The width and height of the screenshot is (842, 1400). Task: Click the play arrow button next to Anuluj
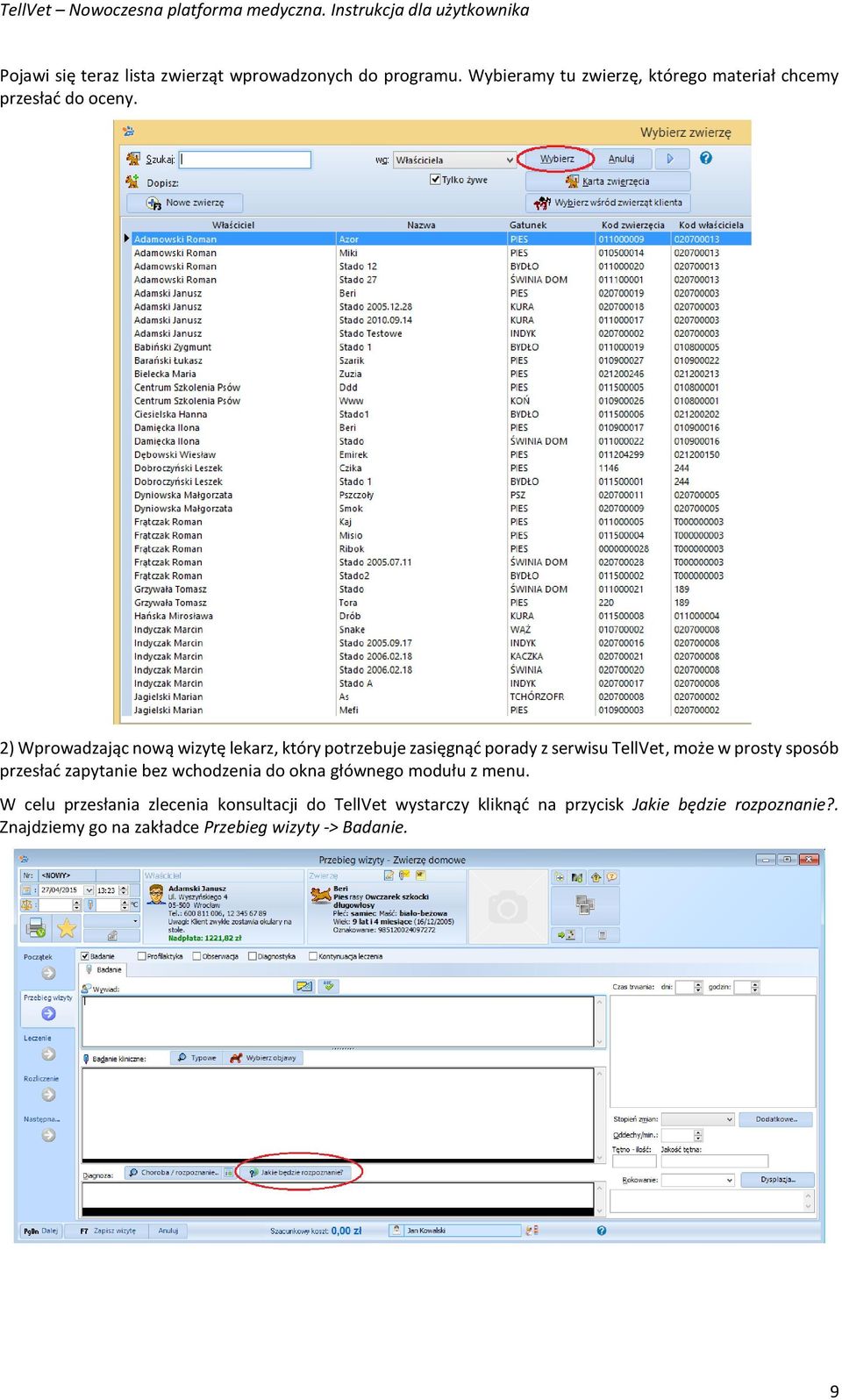click(670, 159)
